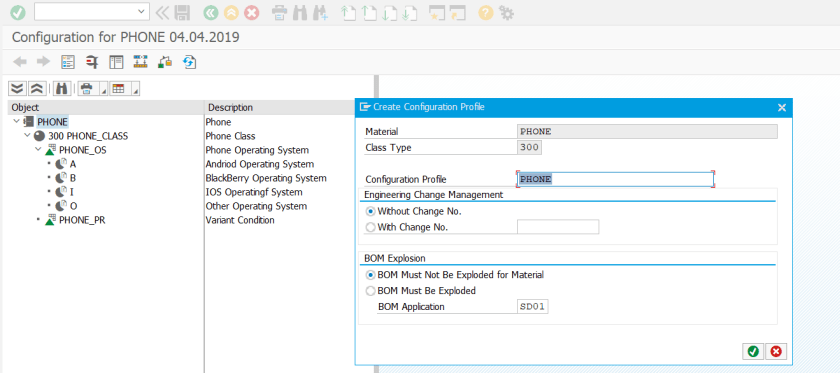
Task: Click the yellow Exit button
Action: coord(231,12)
